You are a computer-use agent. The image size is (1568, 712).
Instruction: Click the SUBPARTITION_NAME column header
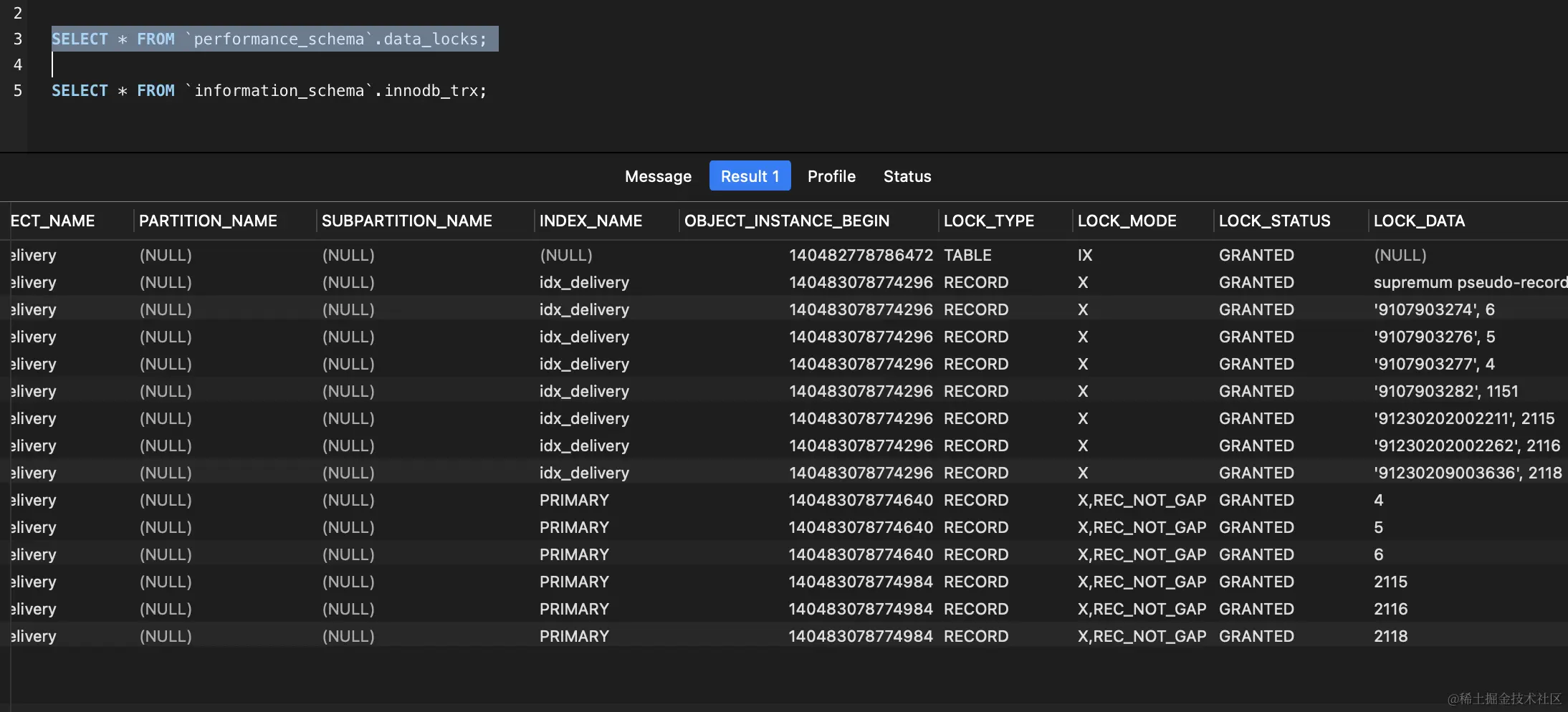click(406, 221)
